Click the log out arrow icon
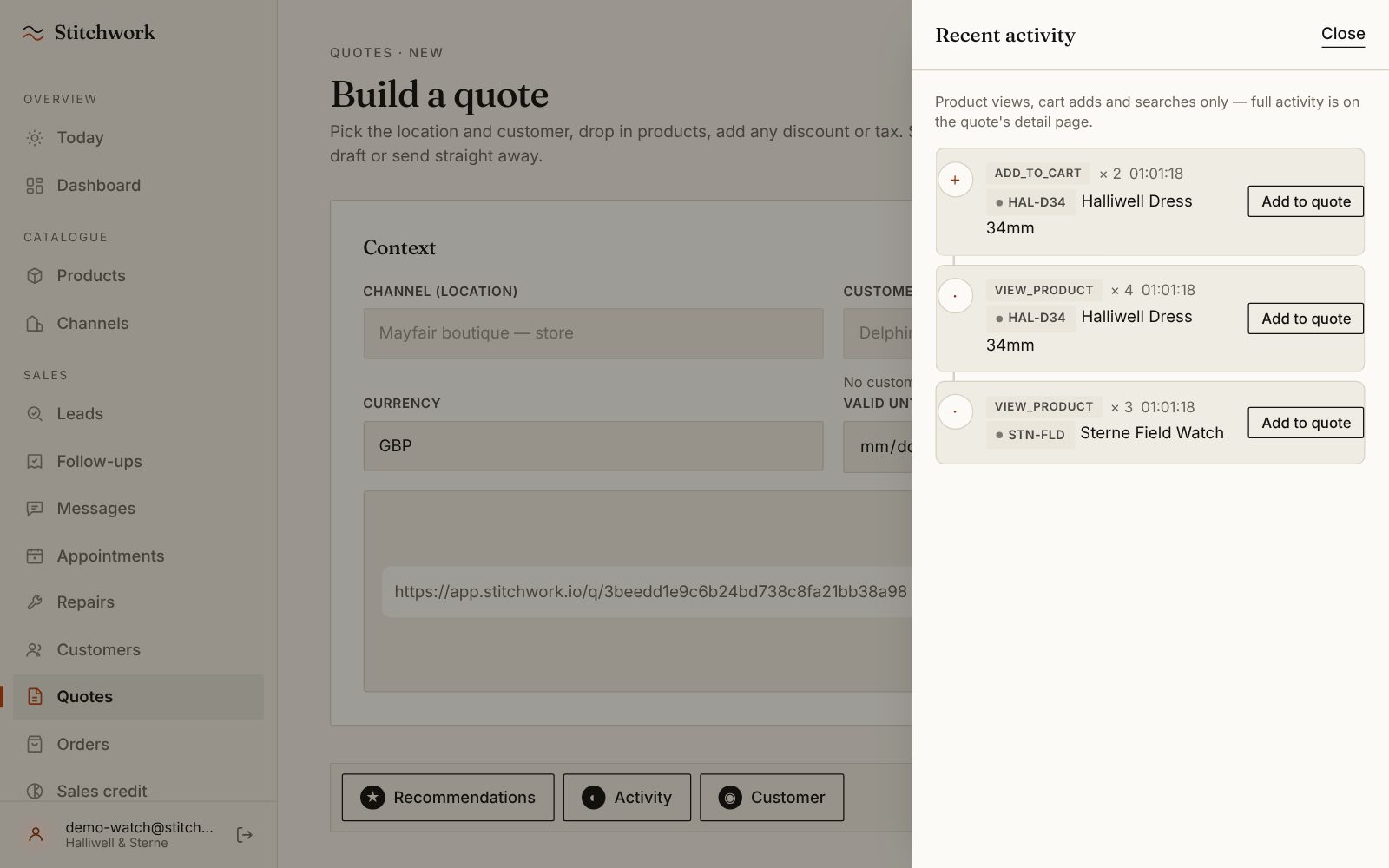This screenshot has height=868, width=1389. click(245, 835)
